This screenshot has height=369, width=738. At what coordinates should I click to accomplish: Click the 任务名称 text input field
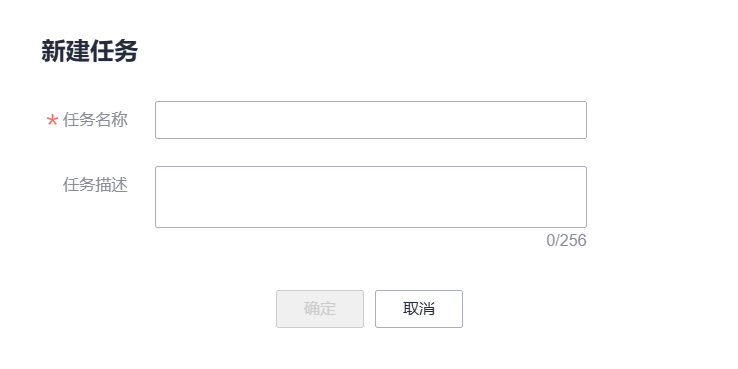point(371,120)
